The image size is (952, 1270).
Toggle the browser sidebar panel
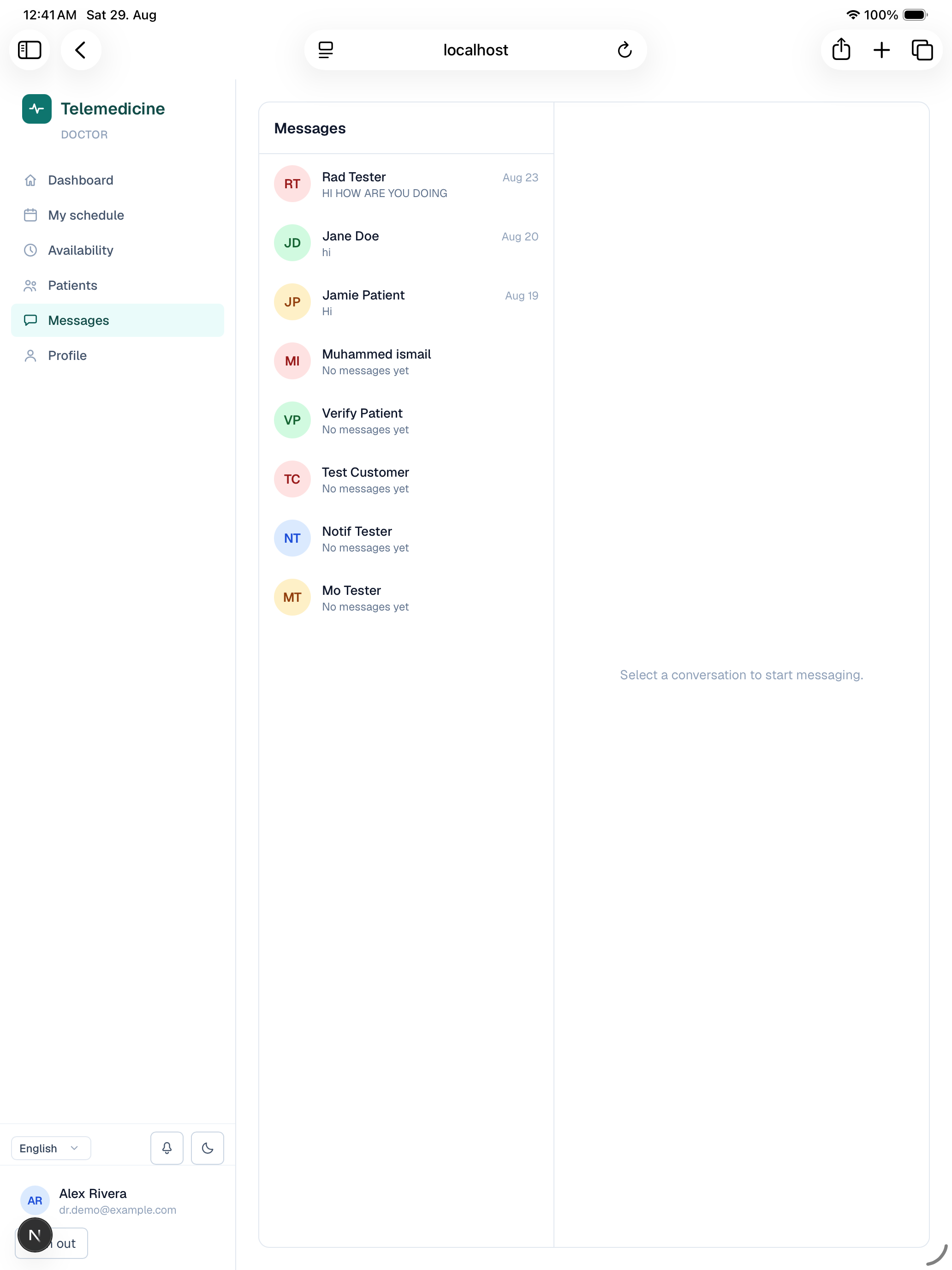click(x=30, y=50)
